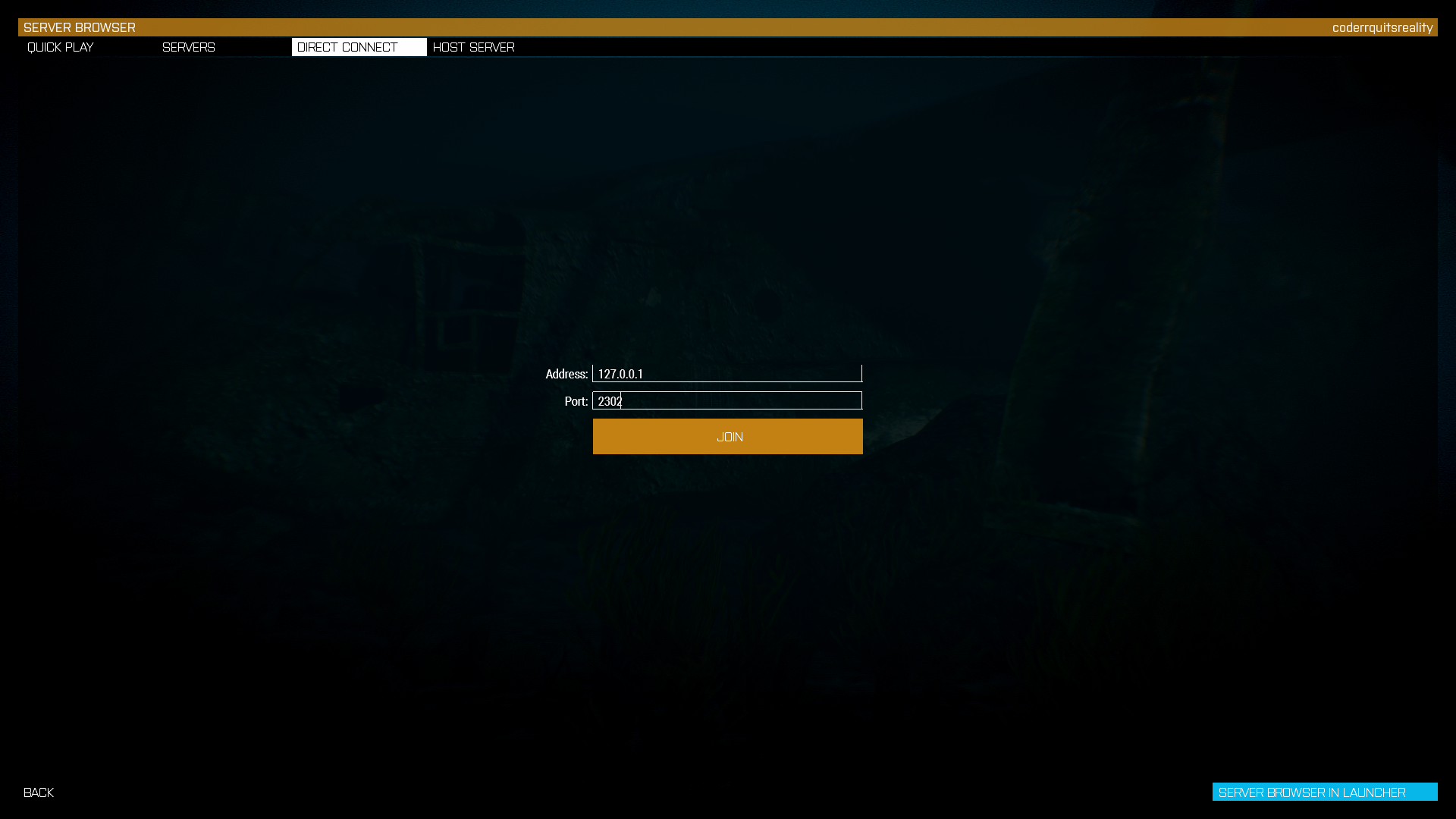The width and height of the screenshot is (1456, 819).
Task: Open the Servers tab
Action: pyautogui.click(x=224, y=47)
